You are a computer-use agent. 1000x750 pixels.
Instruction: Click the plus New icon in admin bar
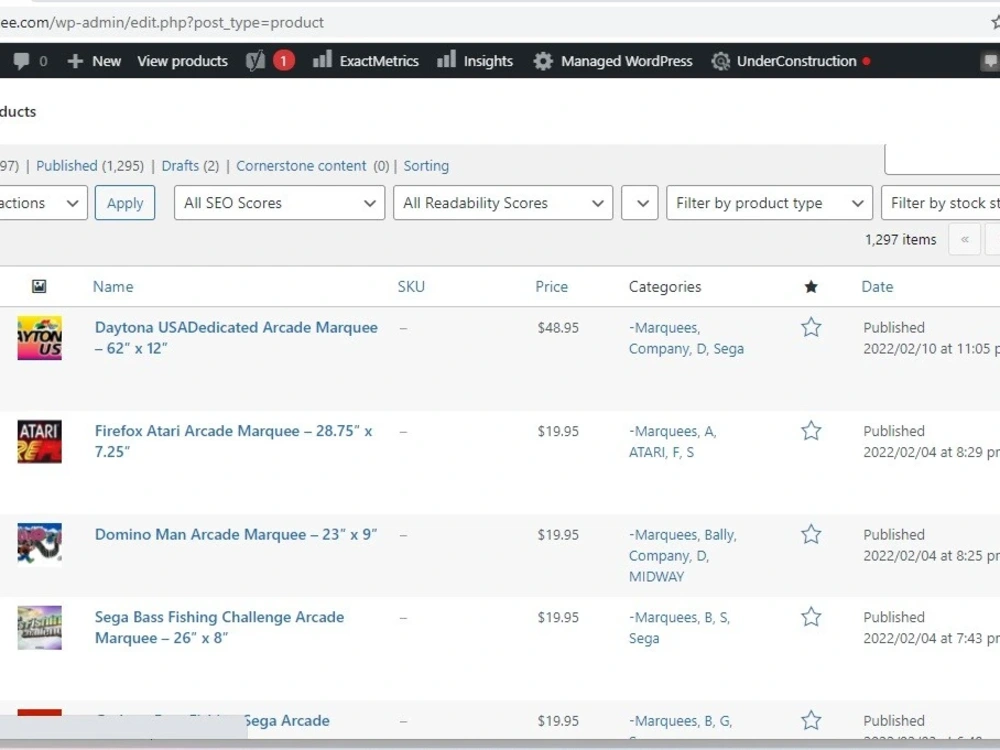(x=75, y=61)
